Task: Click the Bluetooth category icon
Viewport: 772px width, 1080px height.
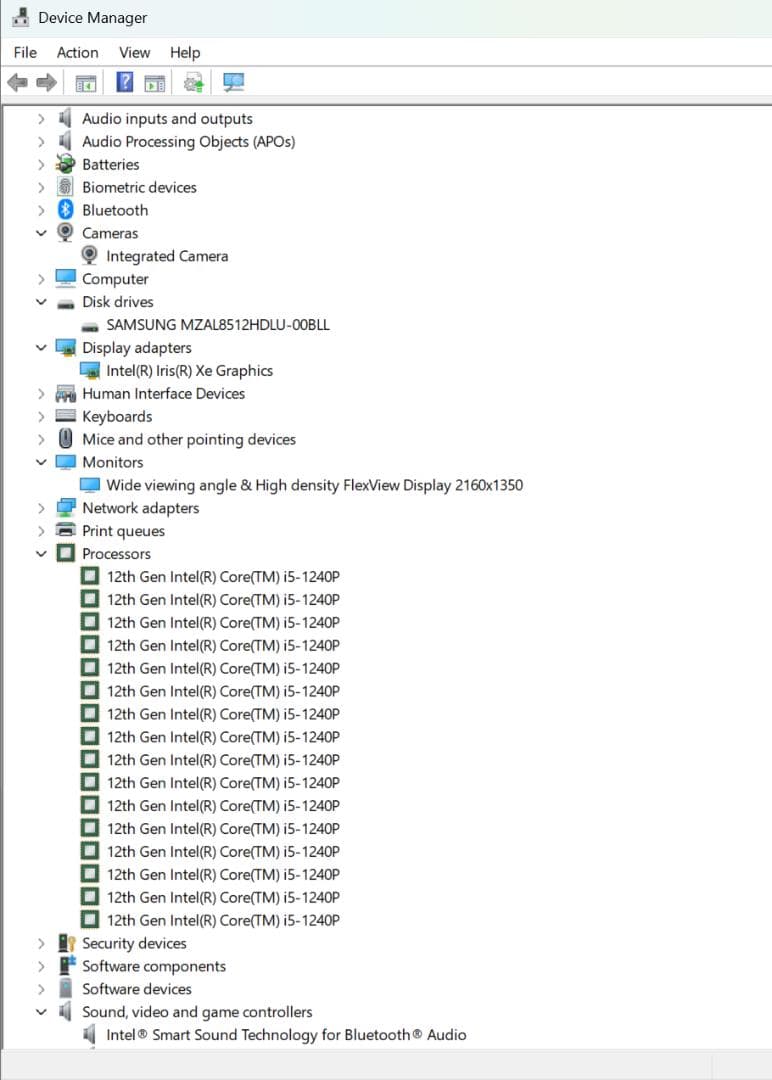Action: pos(66,210)
